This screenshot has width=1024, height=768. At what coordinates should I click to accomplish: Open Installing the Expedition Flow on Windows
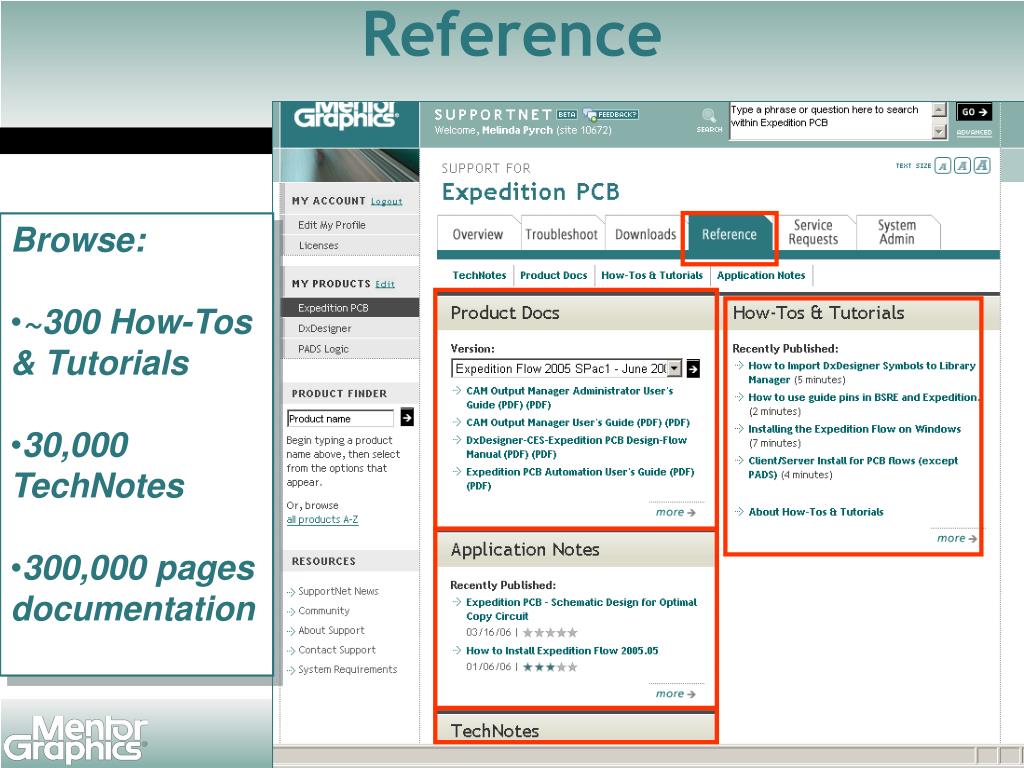click(854, 428)
